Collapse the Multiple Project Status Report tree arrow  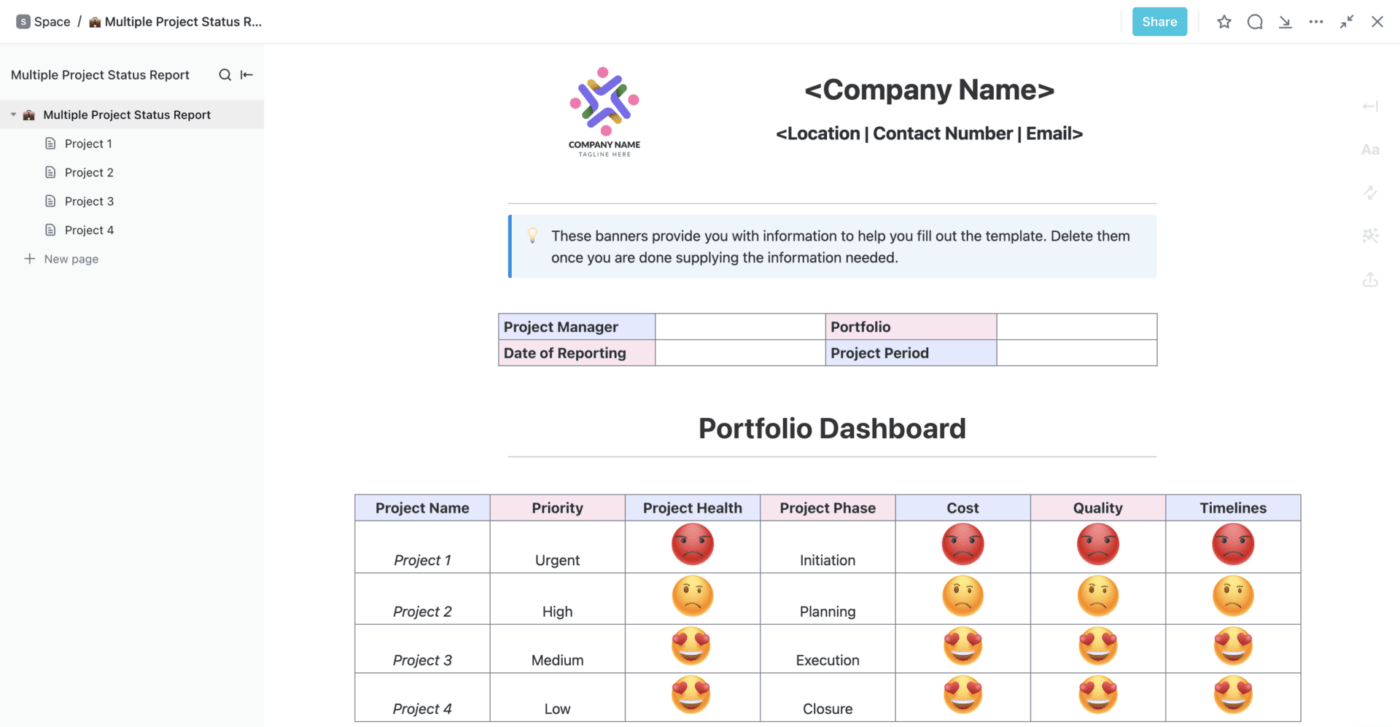[13, 115]
